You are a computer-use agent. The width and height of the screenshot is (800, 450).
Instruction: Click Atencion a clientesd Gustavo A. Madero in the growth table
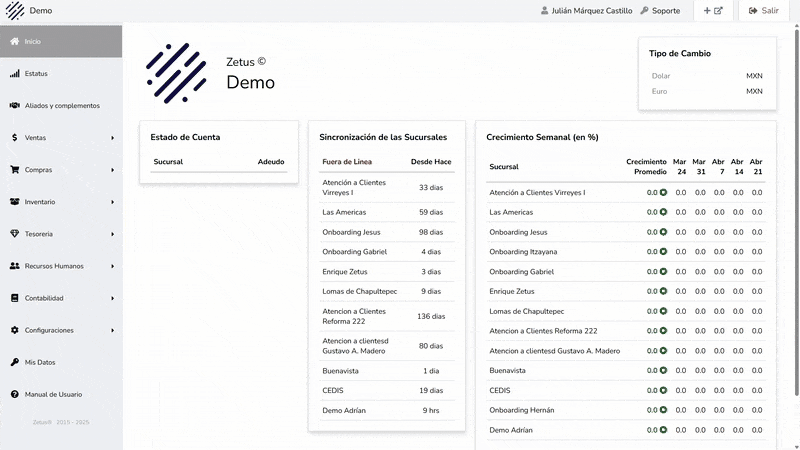(x=555, y=351)
